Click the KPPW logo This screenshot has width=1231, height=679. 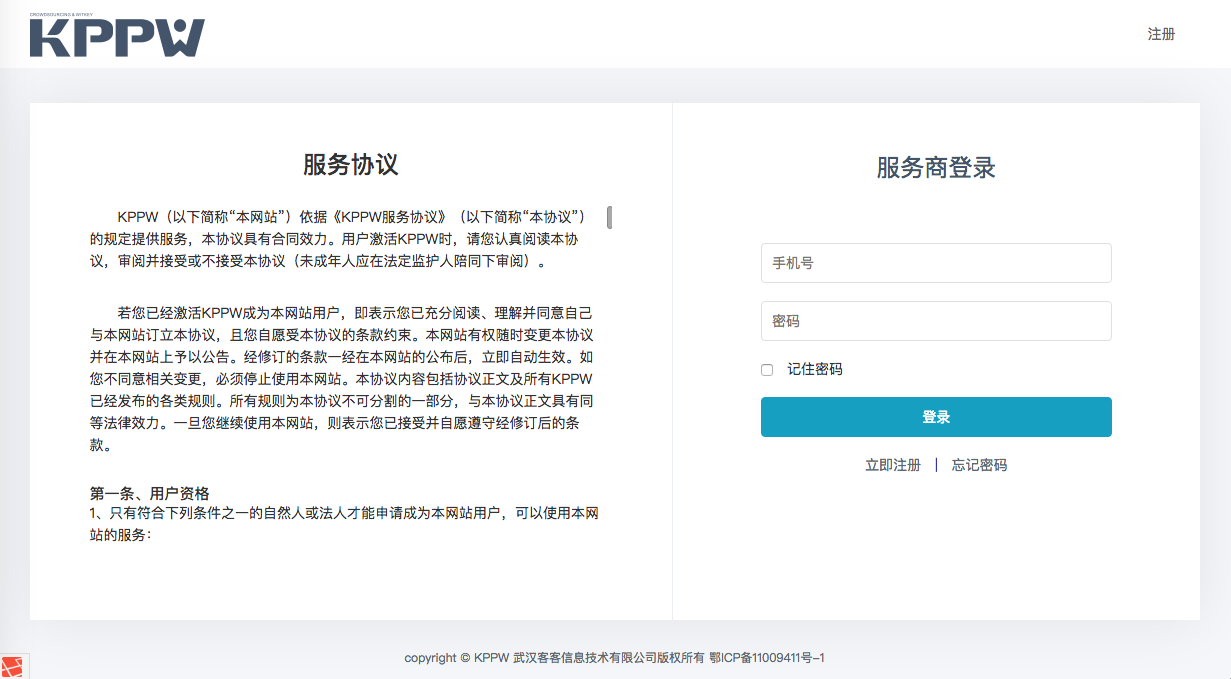point(116,35)
